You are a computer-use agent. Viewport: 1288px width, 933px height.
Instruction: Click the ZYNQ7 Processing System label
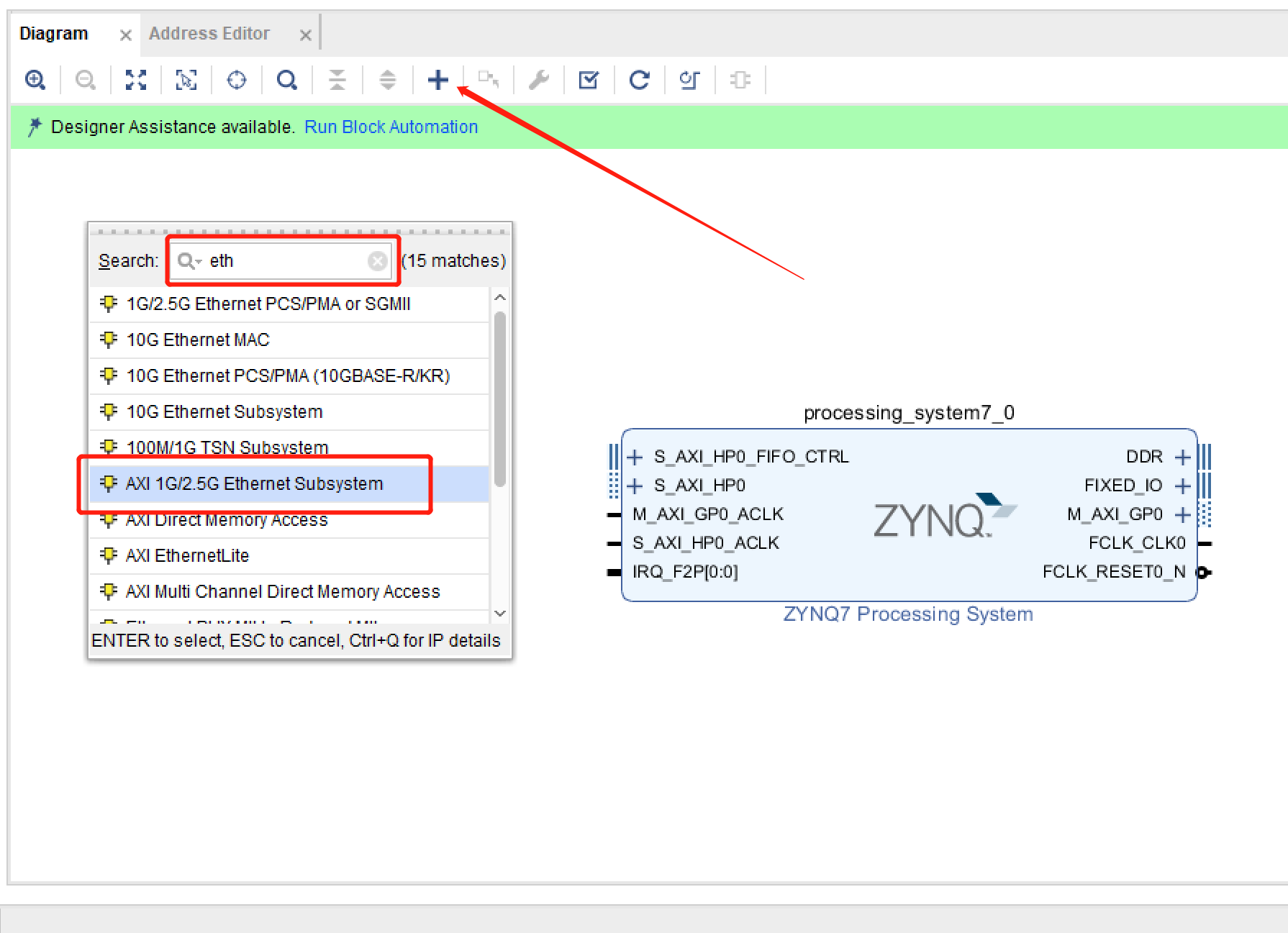[908, 614]
